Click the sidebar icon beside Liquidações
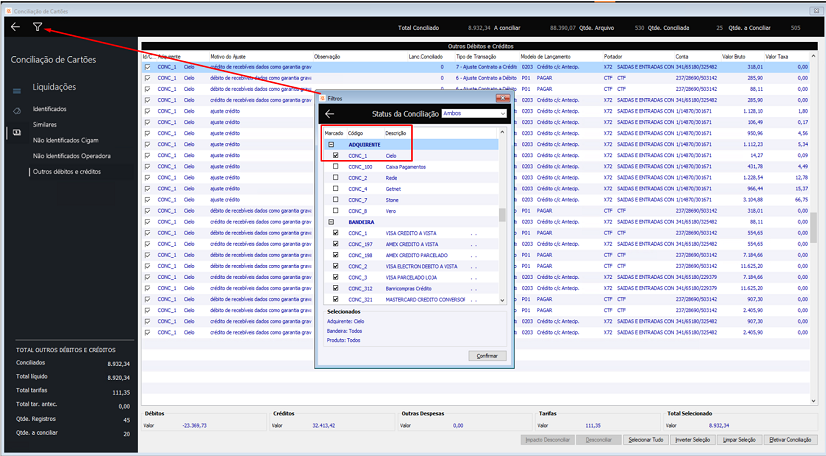Viewport: 826px width, 456px height. [x=17, y=91]
